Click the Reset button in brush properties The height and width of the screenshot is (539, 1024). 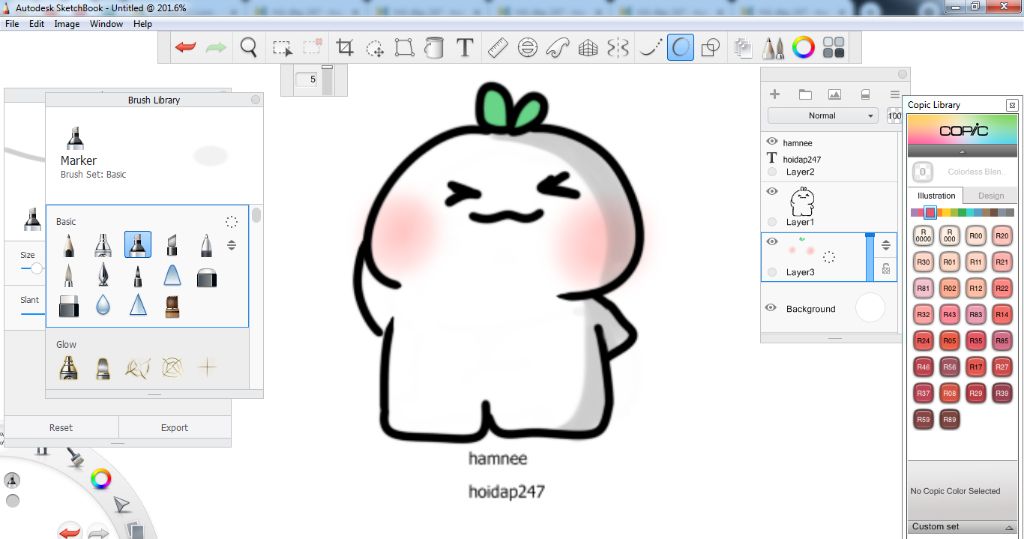[x=61, y=427]
